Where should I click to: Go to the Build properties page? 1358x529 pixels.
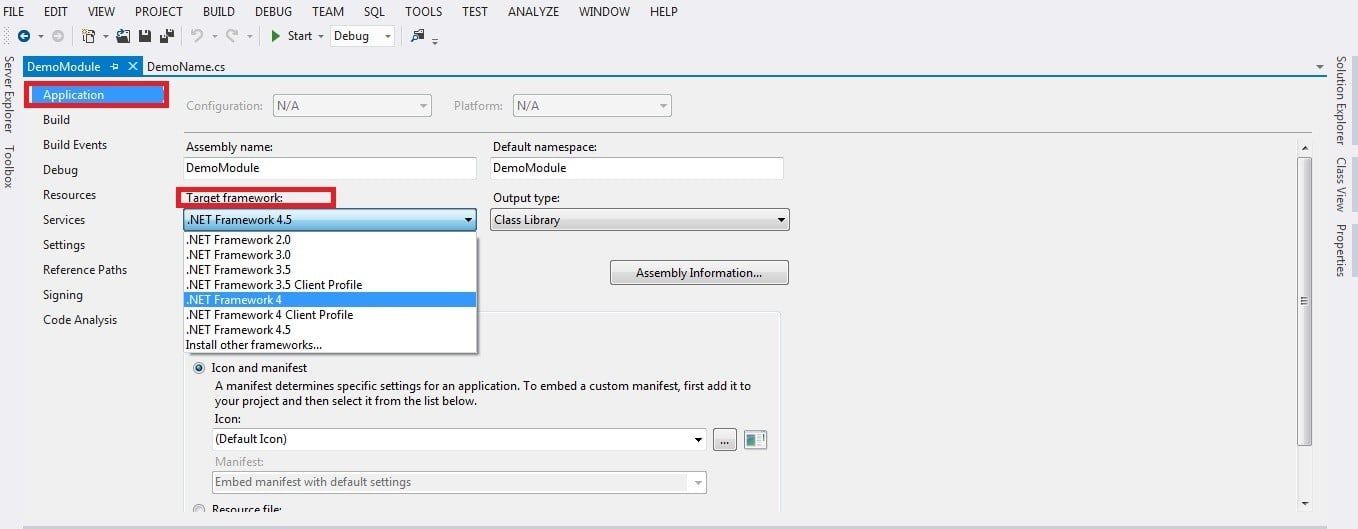click(57, 120)
